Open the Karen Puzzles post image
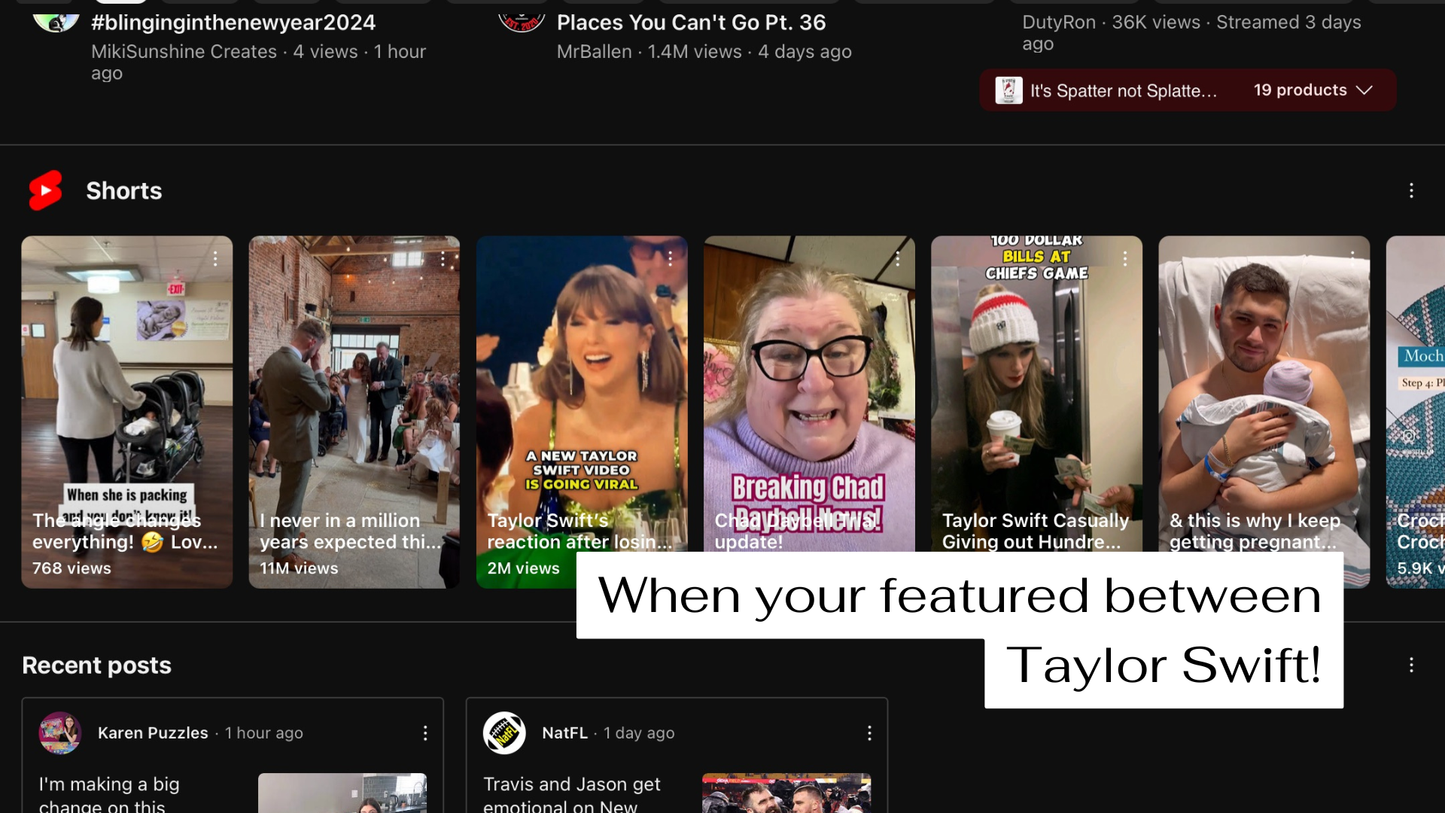Viewport: 1445px width, 813px height. pyautogui.click(x=342, y=793)
